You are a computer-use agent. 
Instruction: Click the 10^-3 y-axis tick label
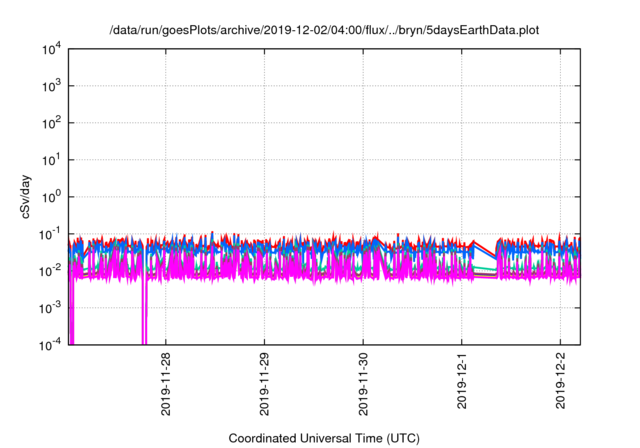click(51, 308)
